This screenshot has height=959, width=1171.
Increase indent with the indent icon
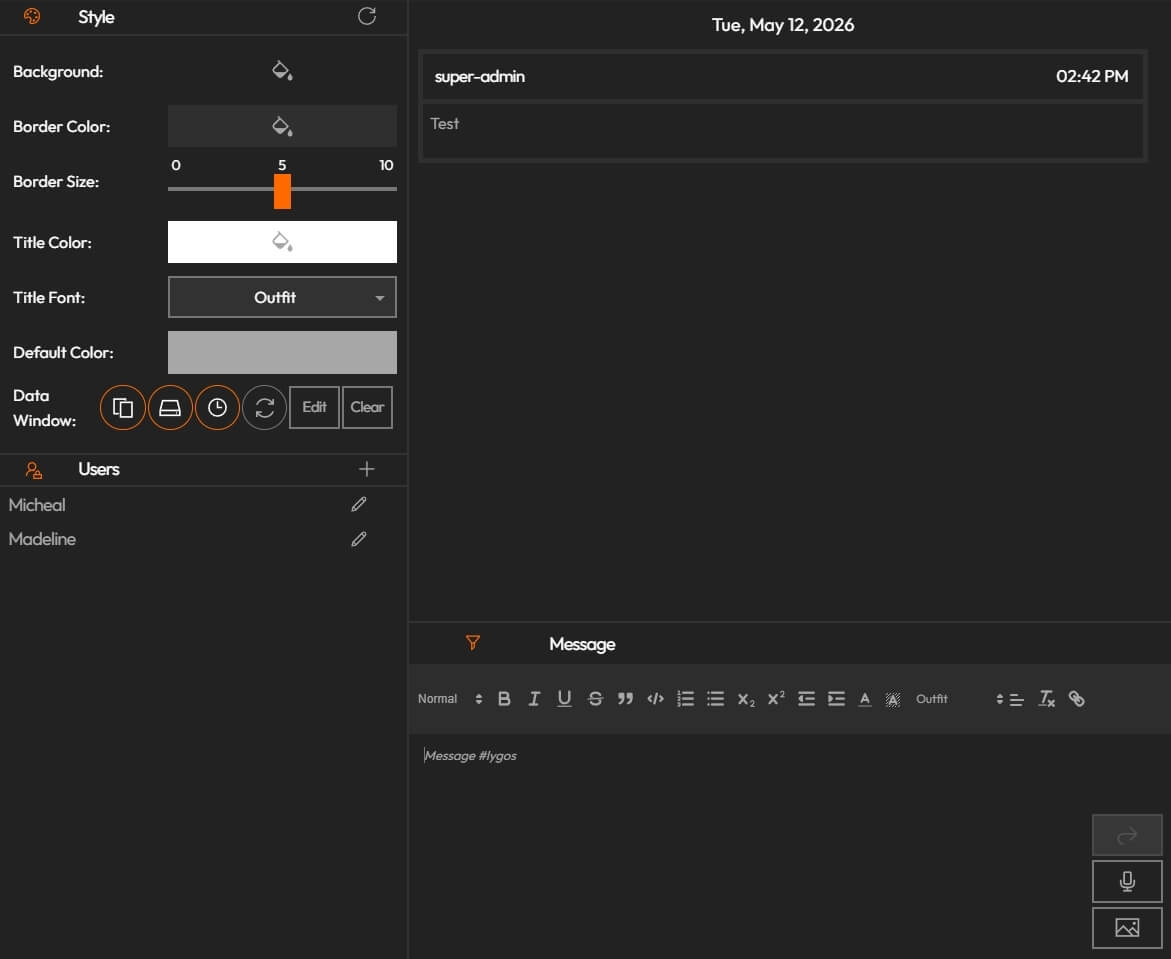(836, 699)
